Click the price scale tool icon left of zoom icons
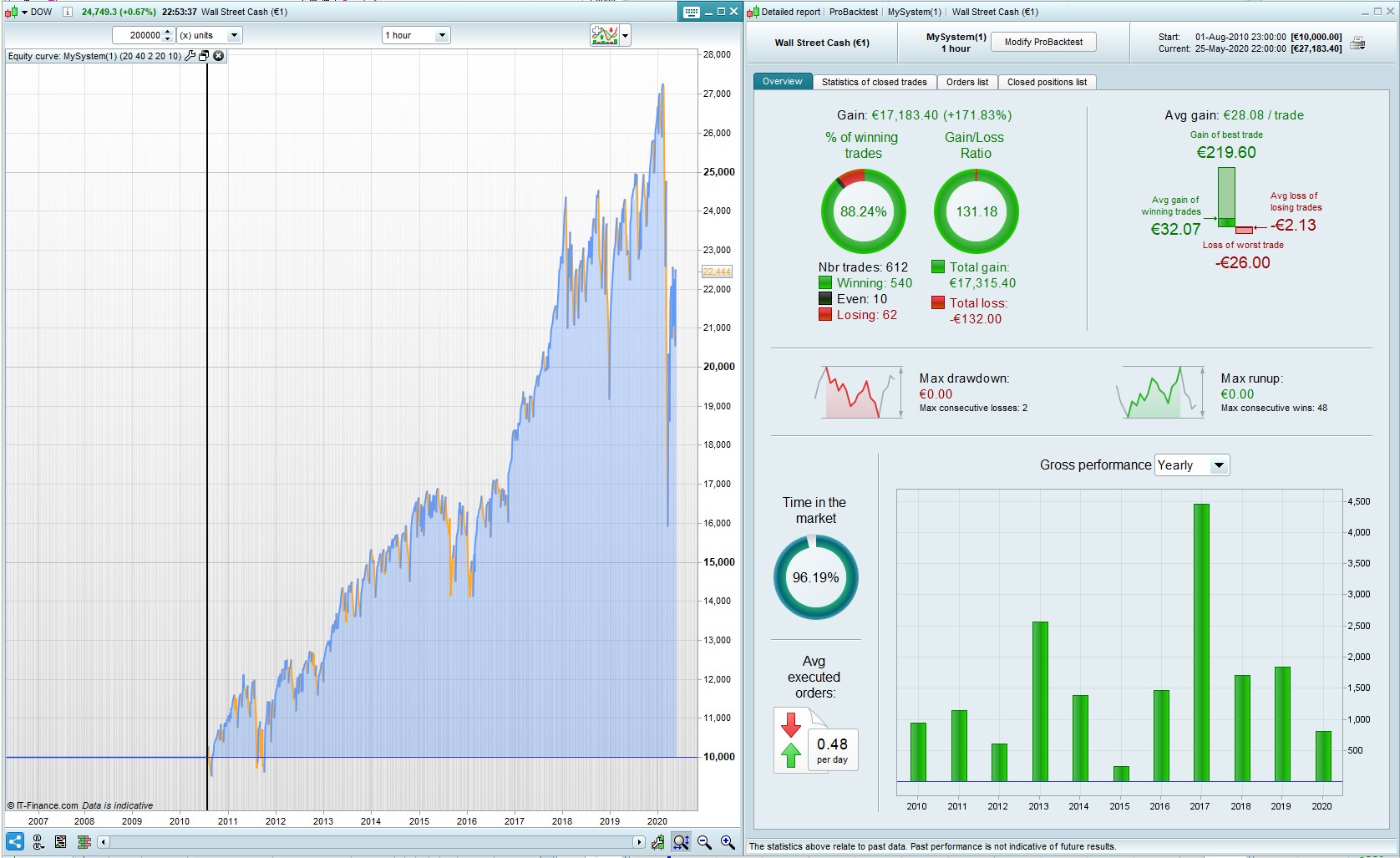1400x858 pixels. (x=658, y=842)
